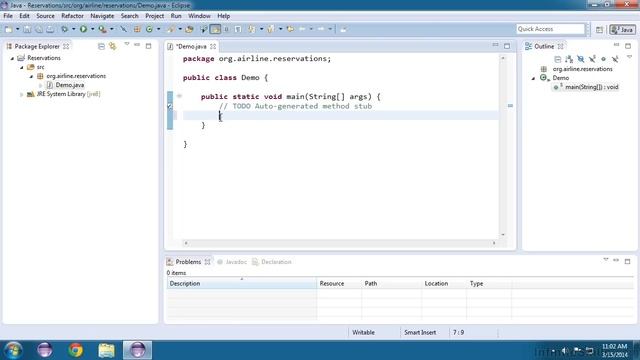Toggle Hide Non-Public Members in Outline

[x=604, y=60]
